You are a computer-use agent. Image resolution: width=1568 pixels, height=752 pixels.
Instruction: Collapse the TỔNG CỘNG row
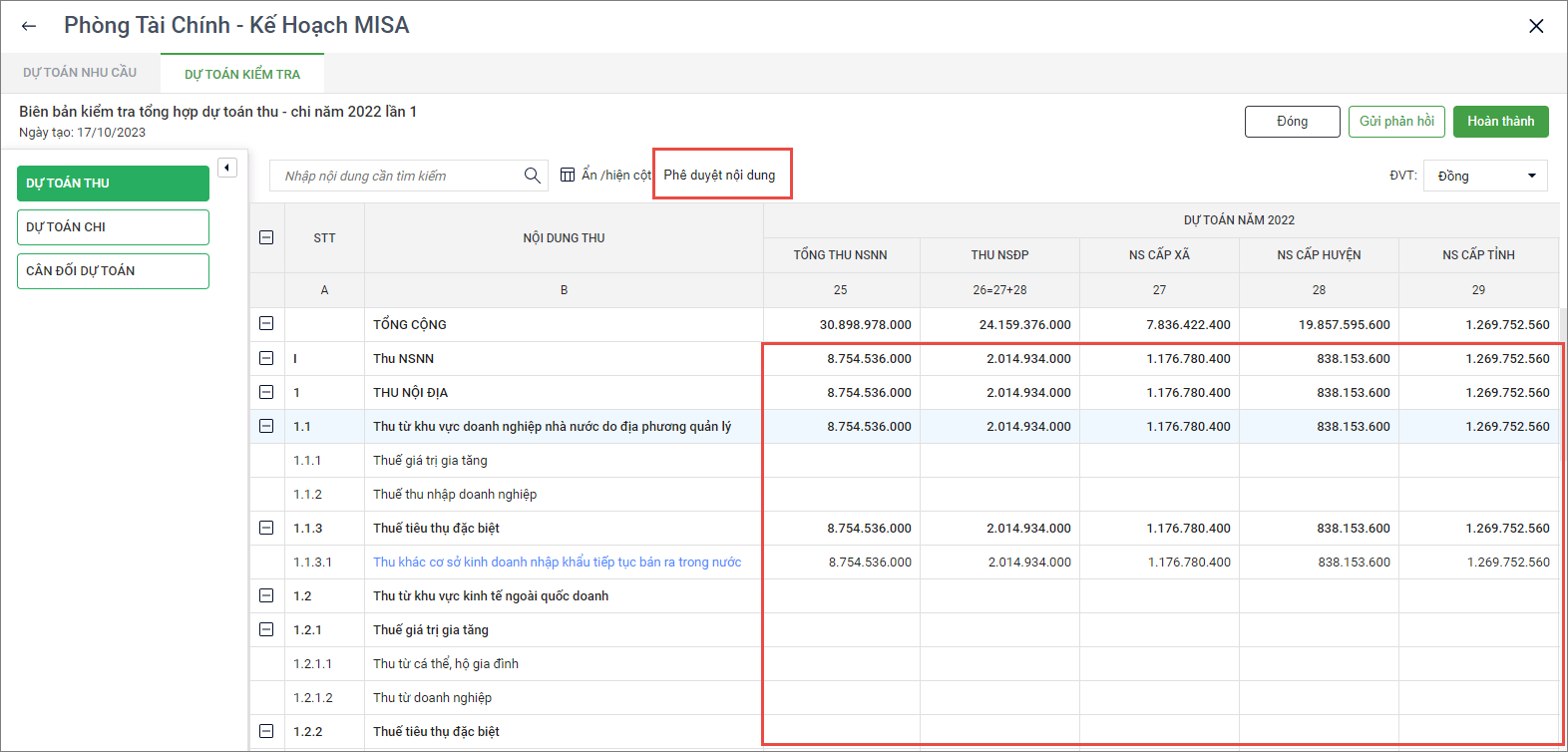[x=266, y=324]
